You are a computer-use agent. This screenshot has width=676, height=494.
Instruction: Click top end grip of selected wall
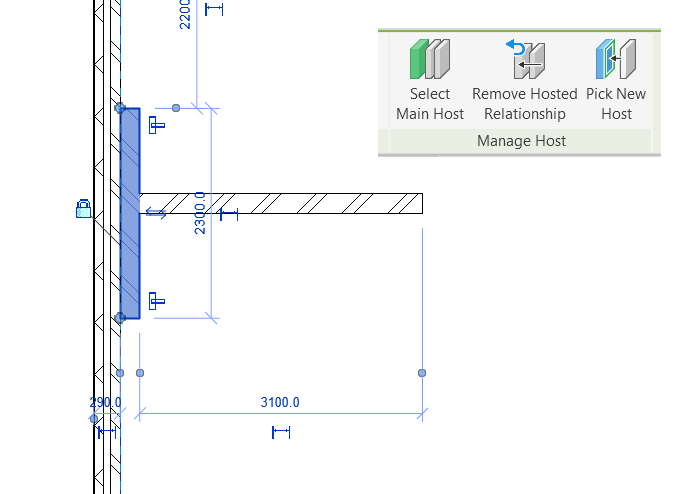click(x=120, y=108)
